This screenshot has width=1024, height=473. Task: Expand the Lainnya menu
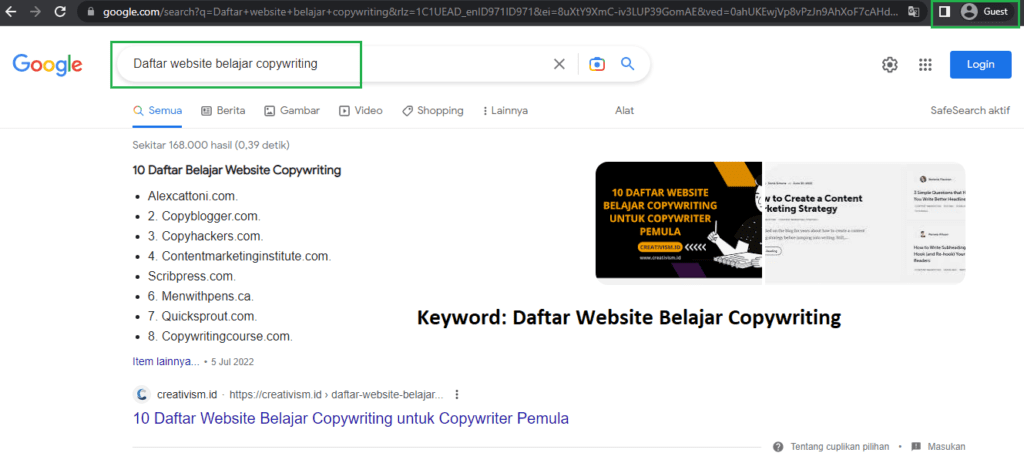(x=505, y=111)
